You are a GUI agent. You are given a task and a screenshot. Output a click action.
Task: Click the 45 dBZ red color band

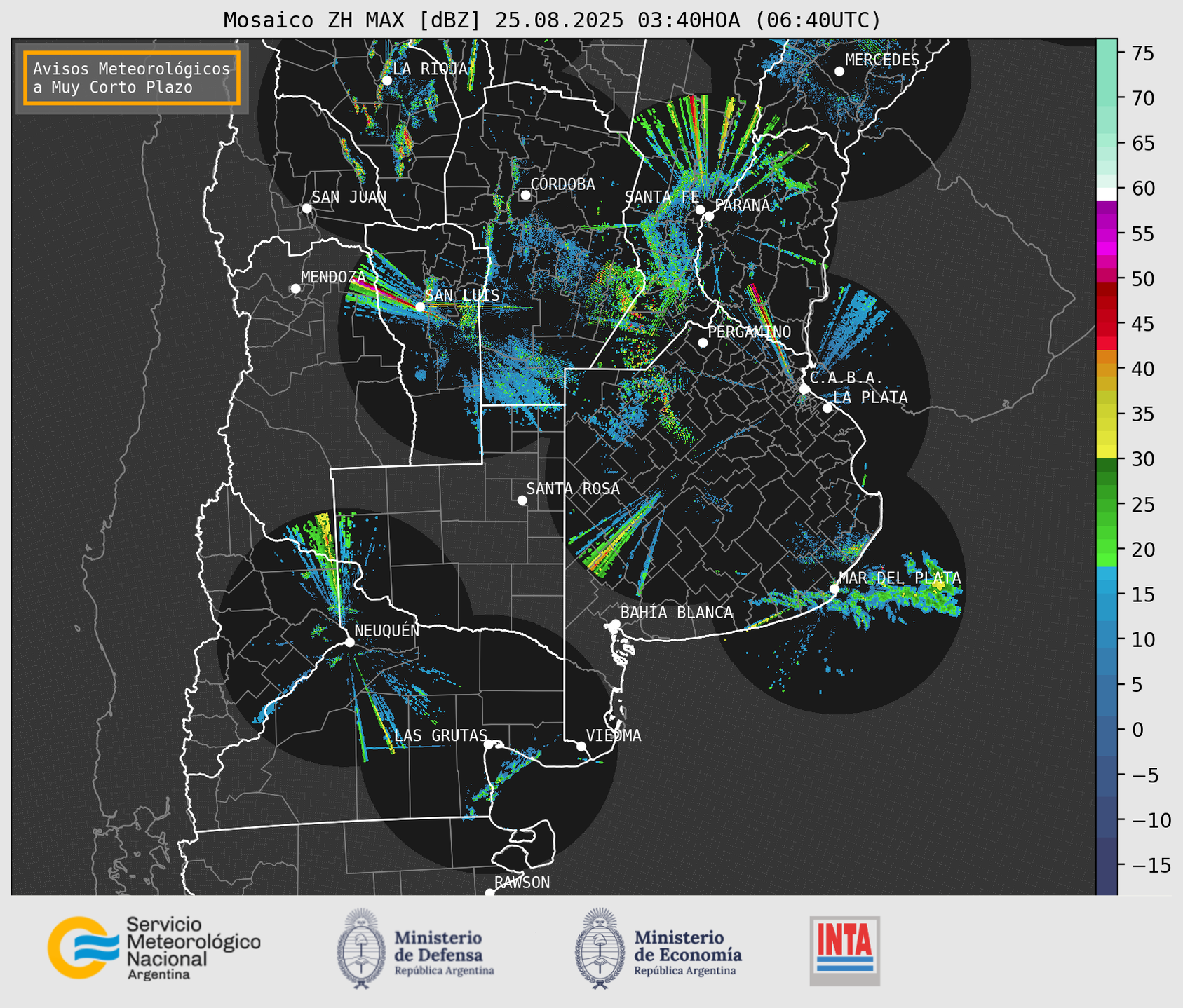pos(1107,325)
